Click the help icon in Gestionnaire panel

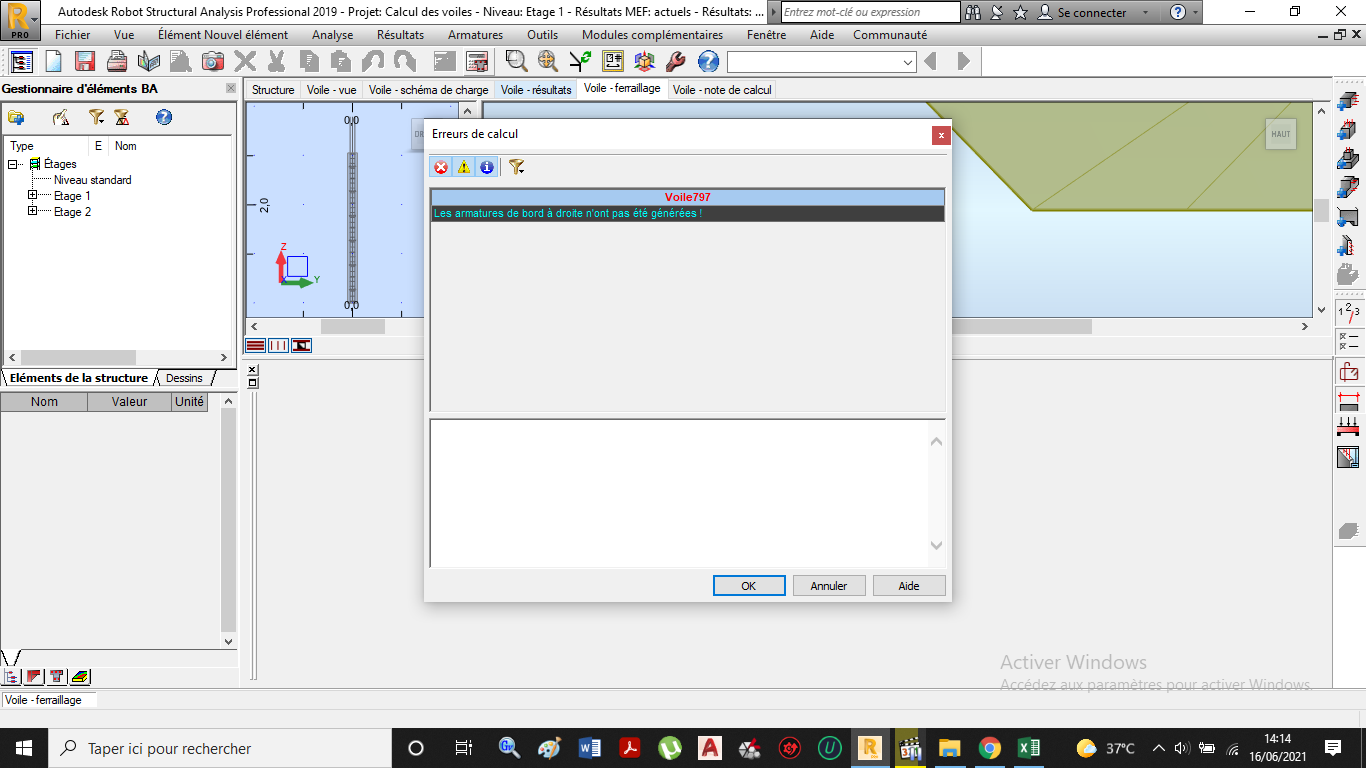click(164, 117)
